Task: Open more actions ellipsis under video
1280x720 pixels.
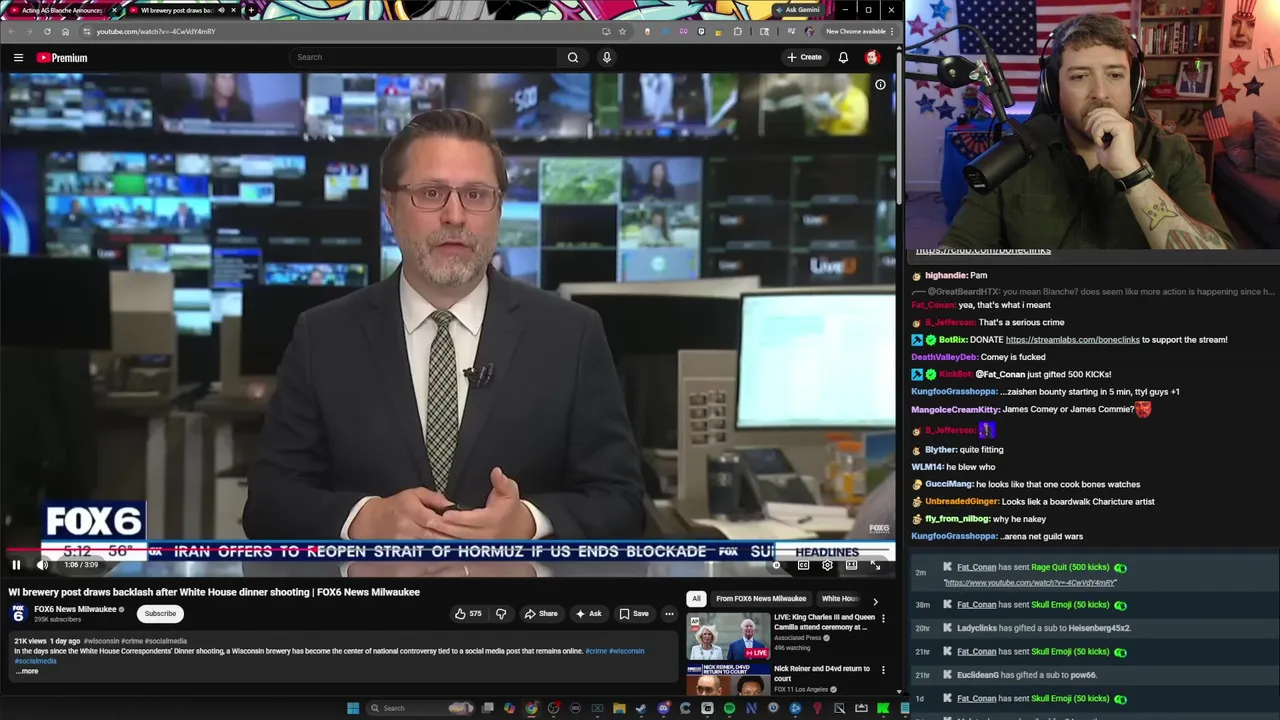Action: coord(669,614)
